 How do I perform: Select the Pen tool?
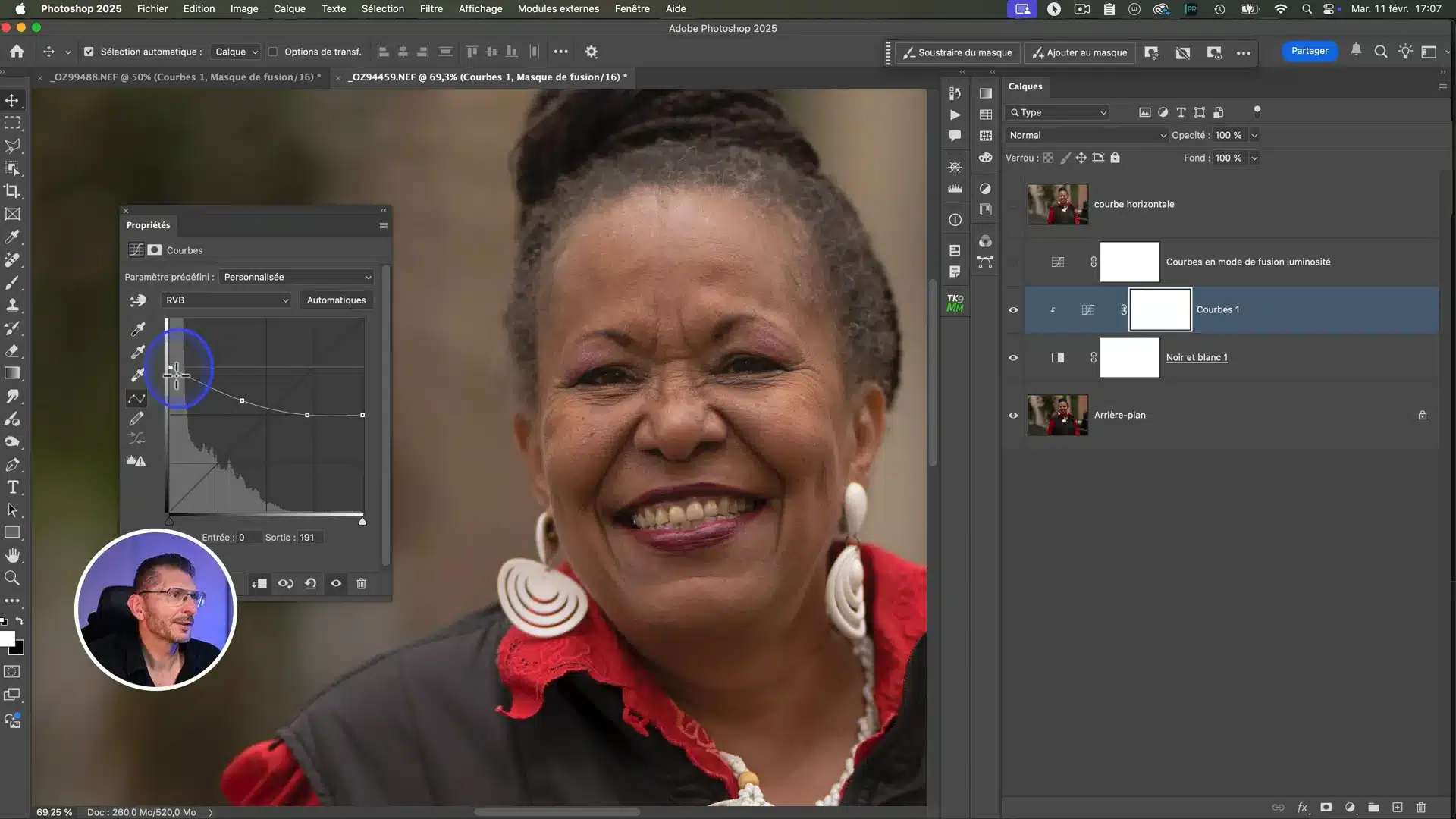pyautogui.click(x=12, y=464)
